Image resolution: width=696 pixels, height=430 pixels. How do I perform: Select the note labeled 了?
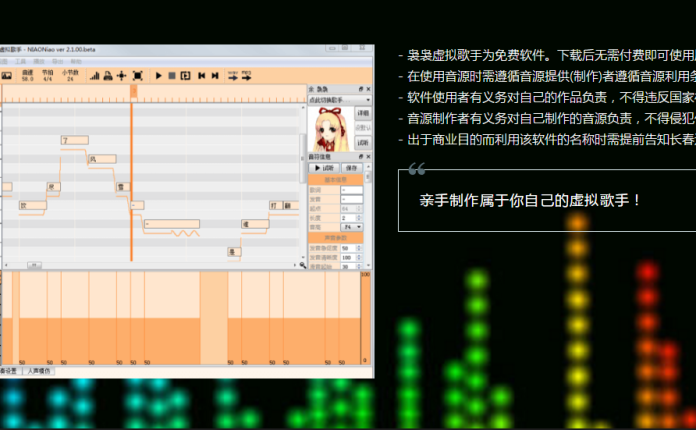pyautogui.click(x=75, y=140)
